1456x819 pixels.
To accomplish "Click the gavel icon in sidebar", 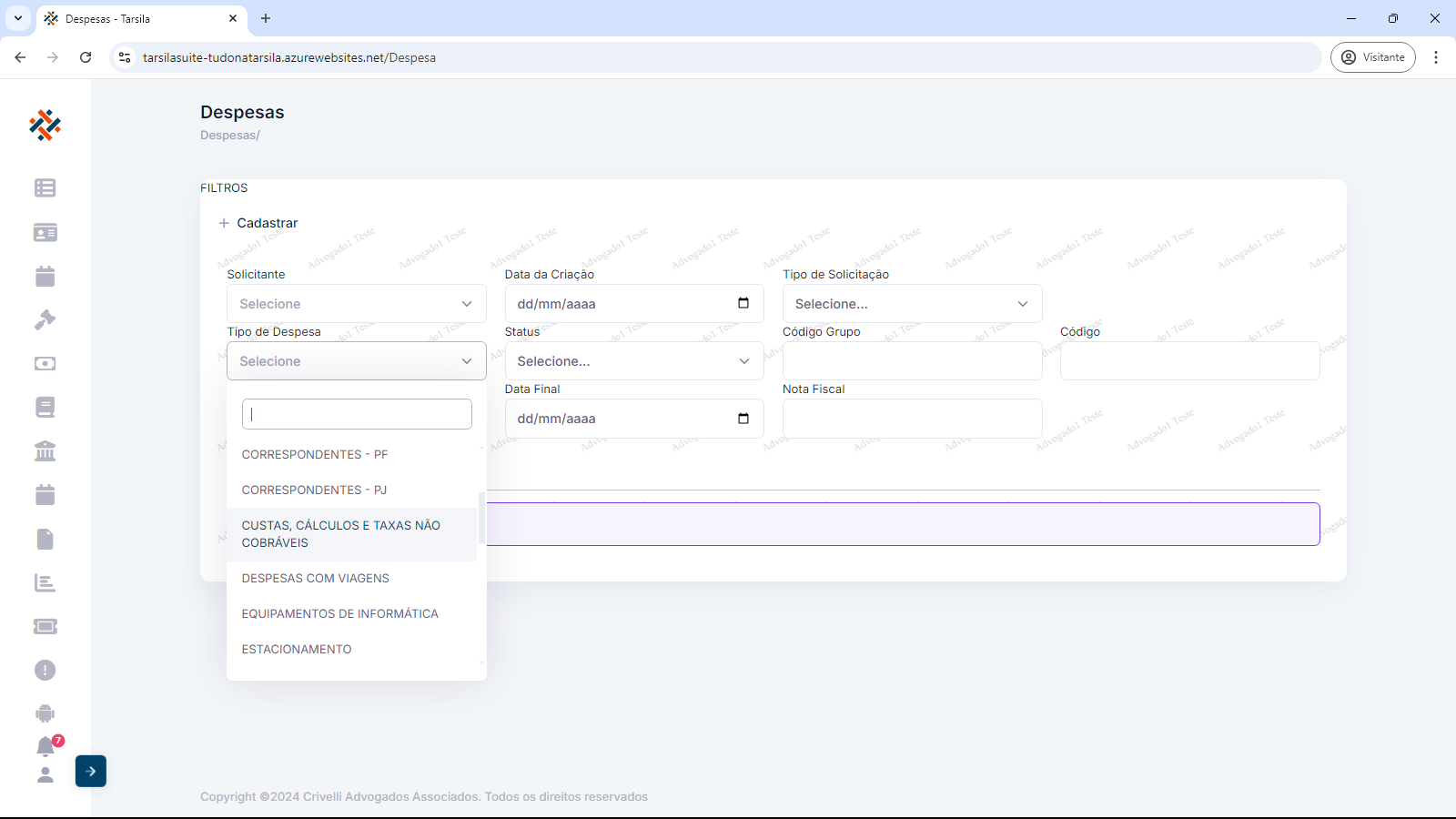I will (45, 319).
